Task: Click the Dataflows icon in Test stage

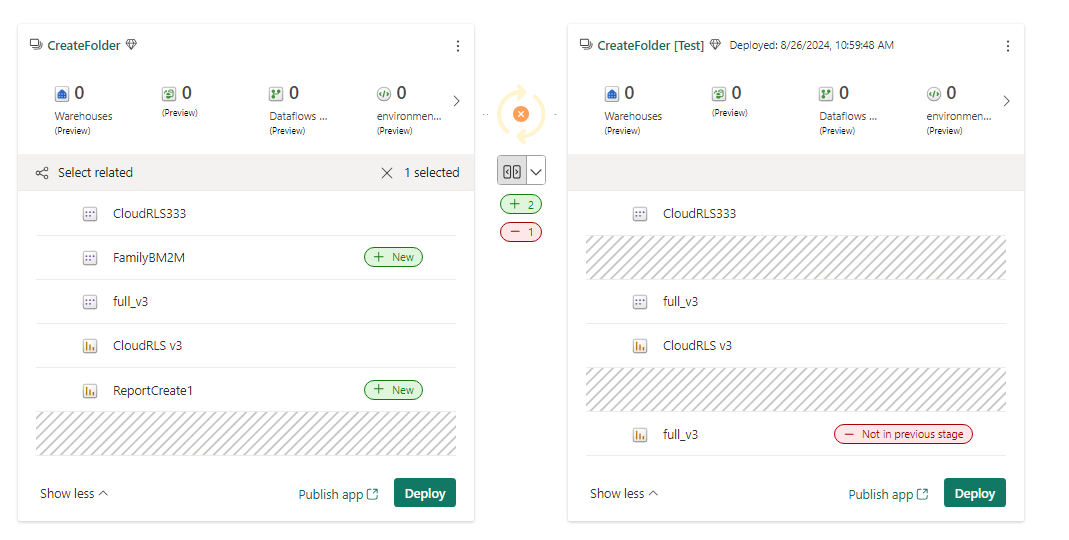Action: (x=826, y=94)
